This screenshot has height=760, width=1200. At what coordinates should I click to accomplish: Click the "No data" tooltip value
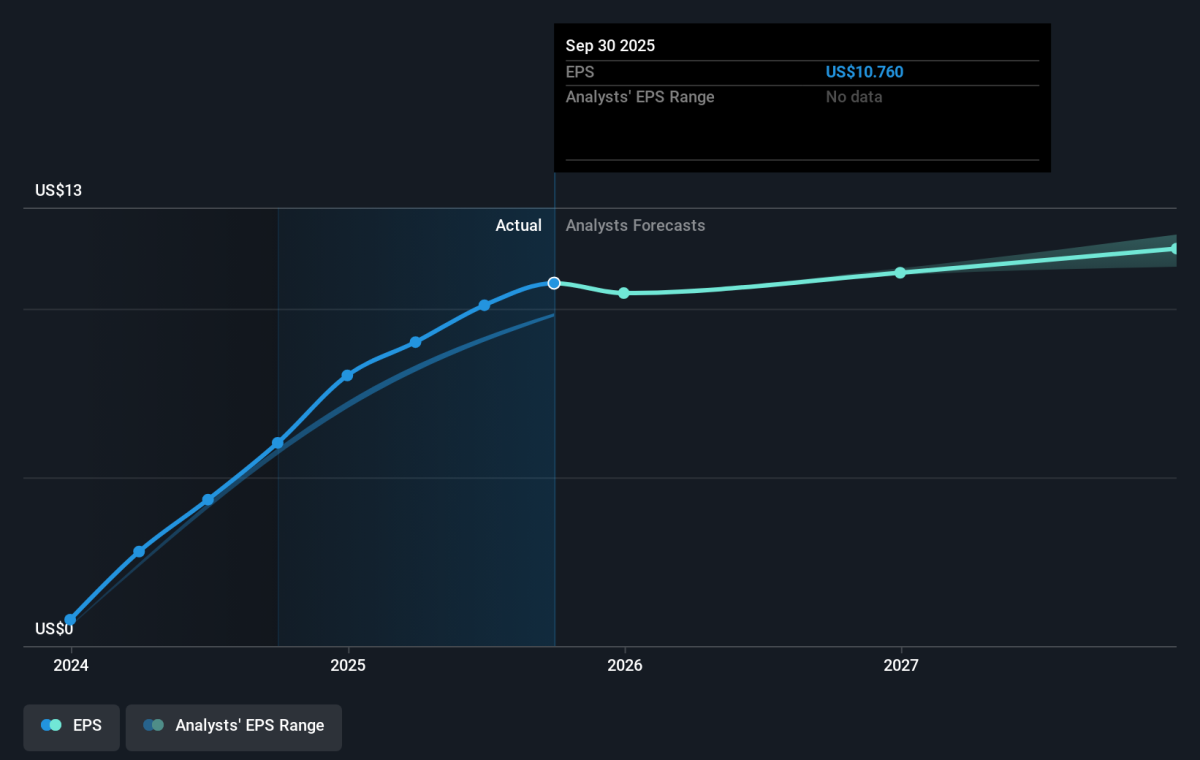point(854,97)
